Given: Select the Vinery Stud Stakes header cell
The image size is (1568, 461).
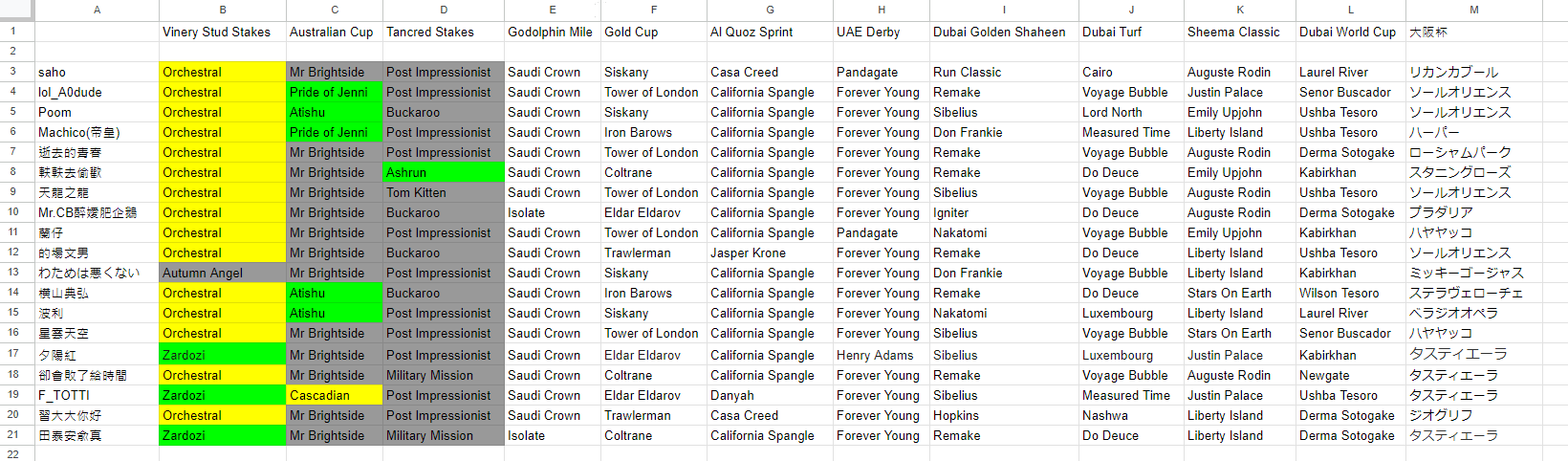Looking at the screenshot, I should (223, 32).
